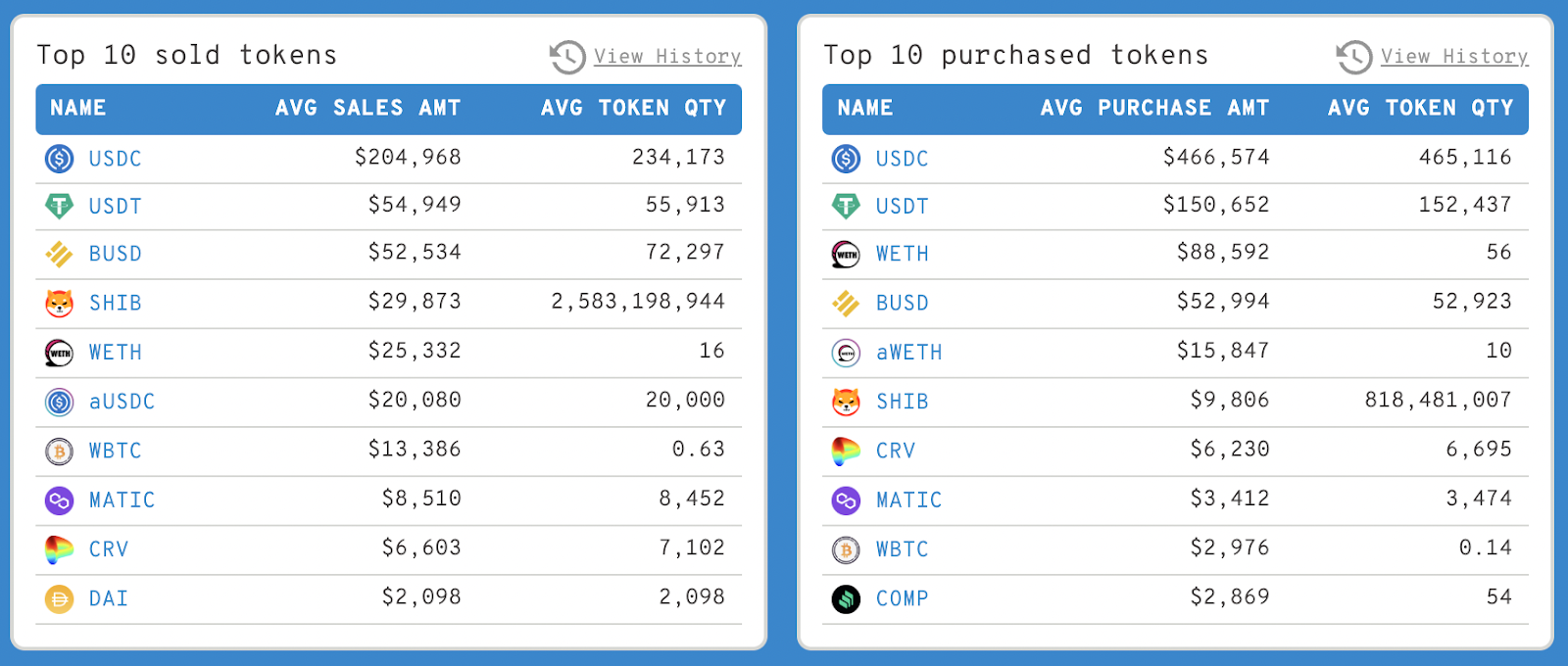Image resolution: width=1568 pixels, height=666 pixels.
Task: Open aWETH token link
Action: pos(909,353)
